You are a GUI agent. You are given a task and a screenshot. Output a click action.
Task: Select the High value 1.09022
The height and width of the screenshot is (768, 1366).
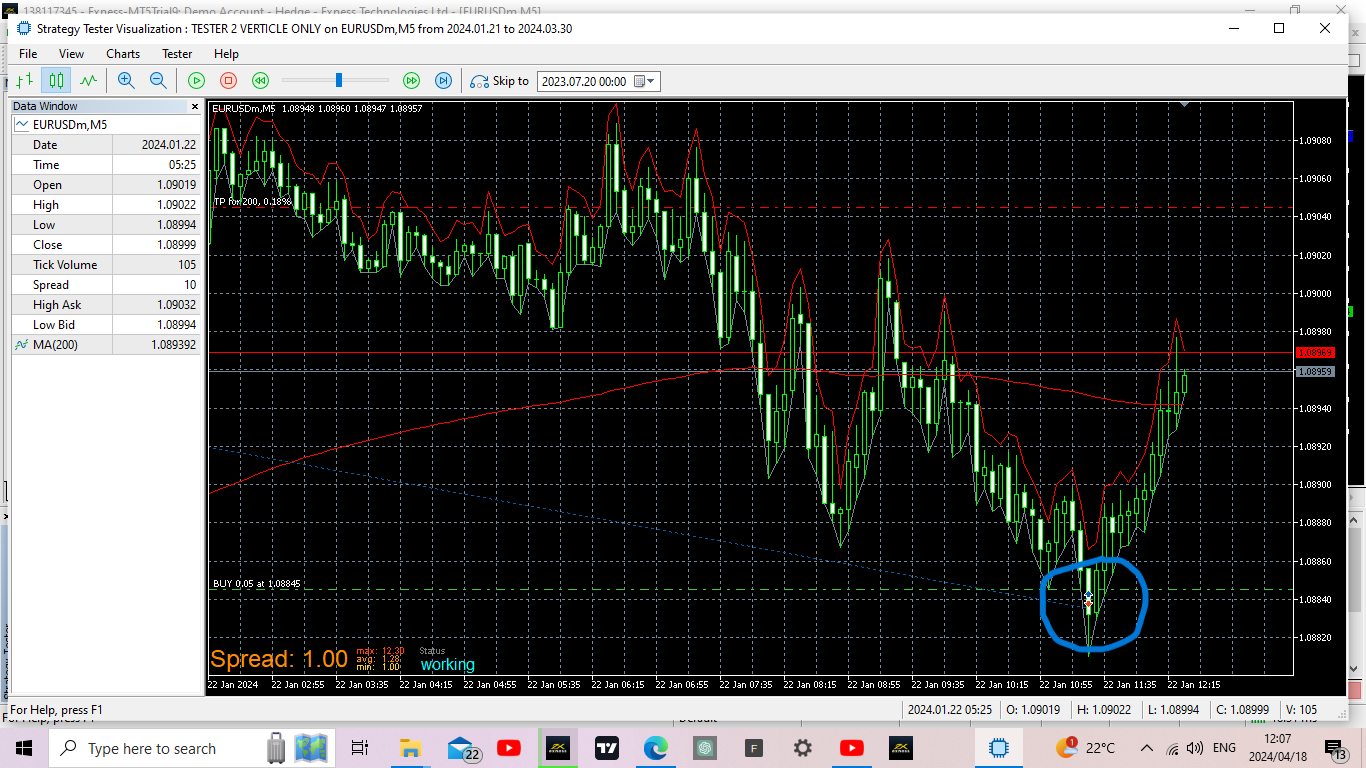pos(179,205)
